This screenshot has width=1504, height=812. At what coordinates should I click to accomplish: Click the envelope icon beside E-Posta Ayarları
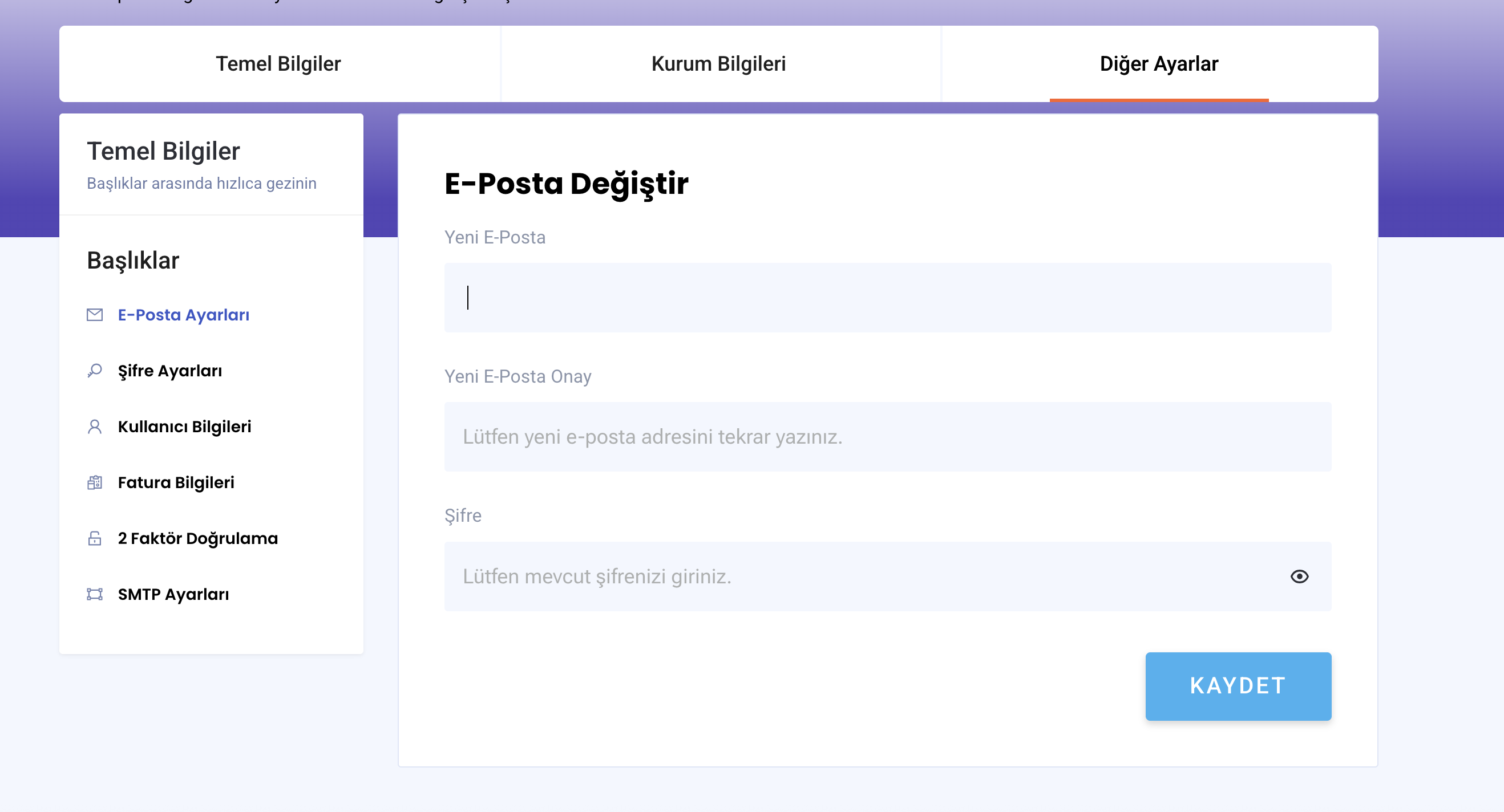[95, 315]
